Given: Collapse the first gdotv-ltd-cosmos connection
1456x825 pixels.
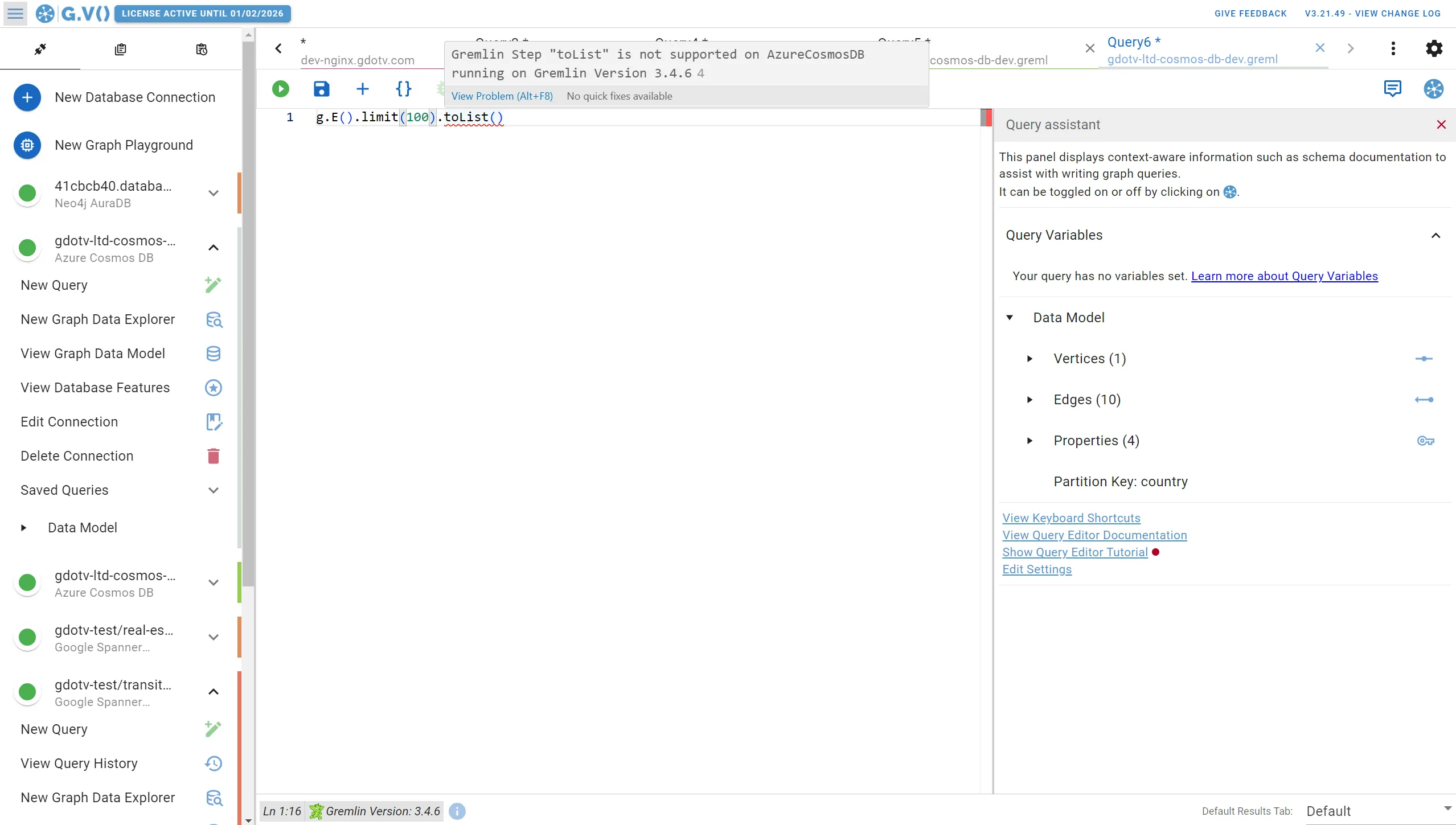Looking at the screenshot, I should tap(214, 248).
